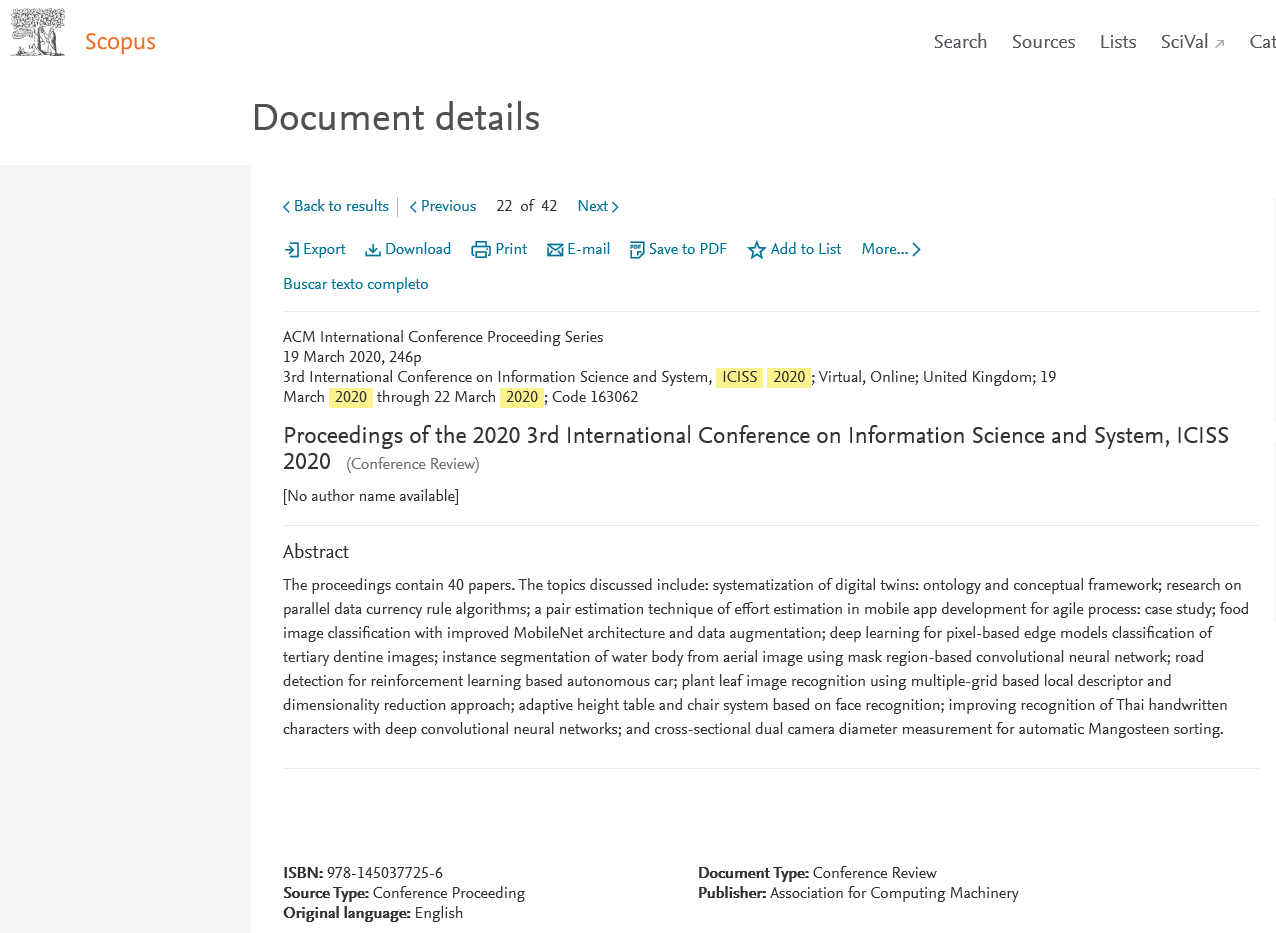
Task: Go to the Next document
Action: [x=598, y=207]
